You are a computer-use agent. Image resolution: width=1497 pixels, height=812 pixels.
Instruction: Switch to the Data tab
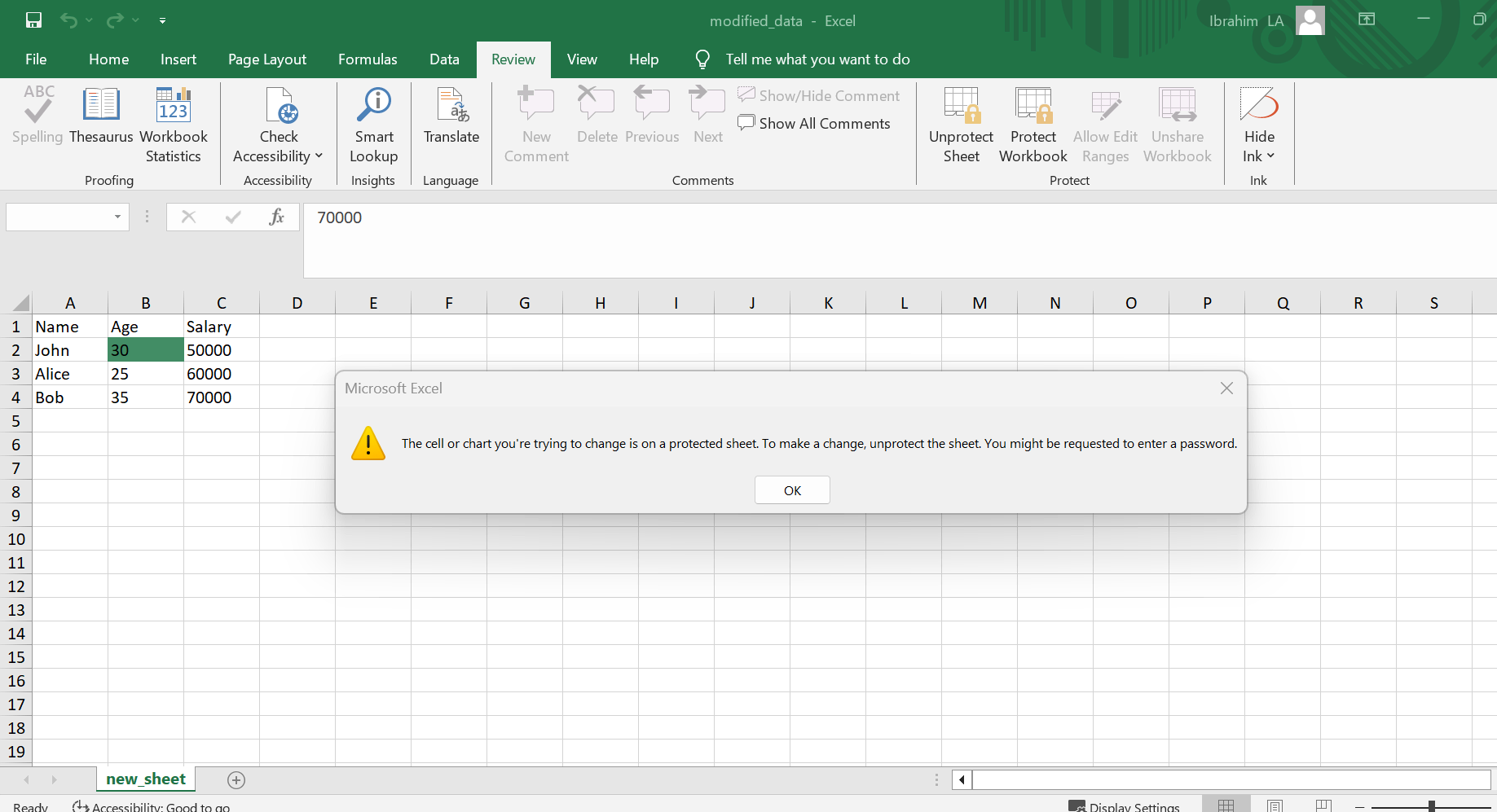point(444,59)
